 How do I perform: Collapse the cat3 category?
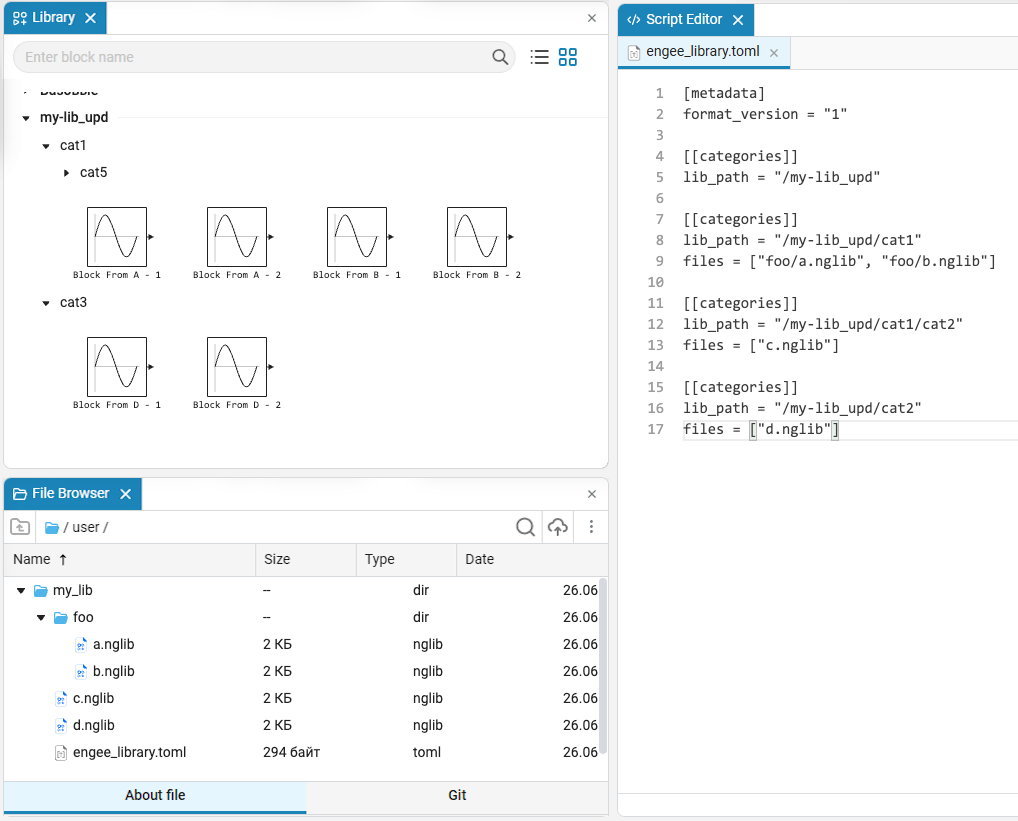tap(46, 303)
